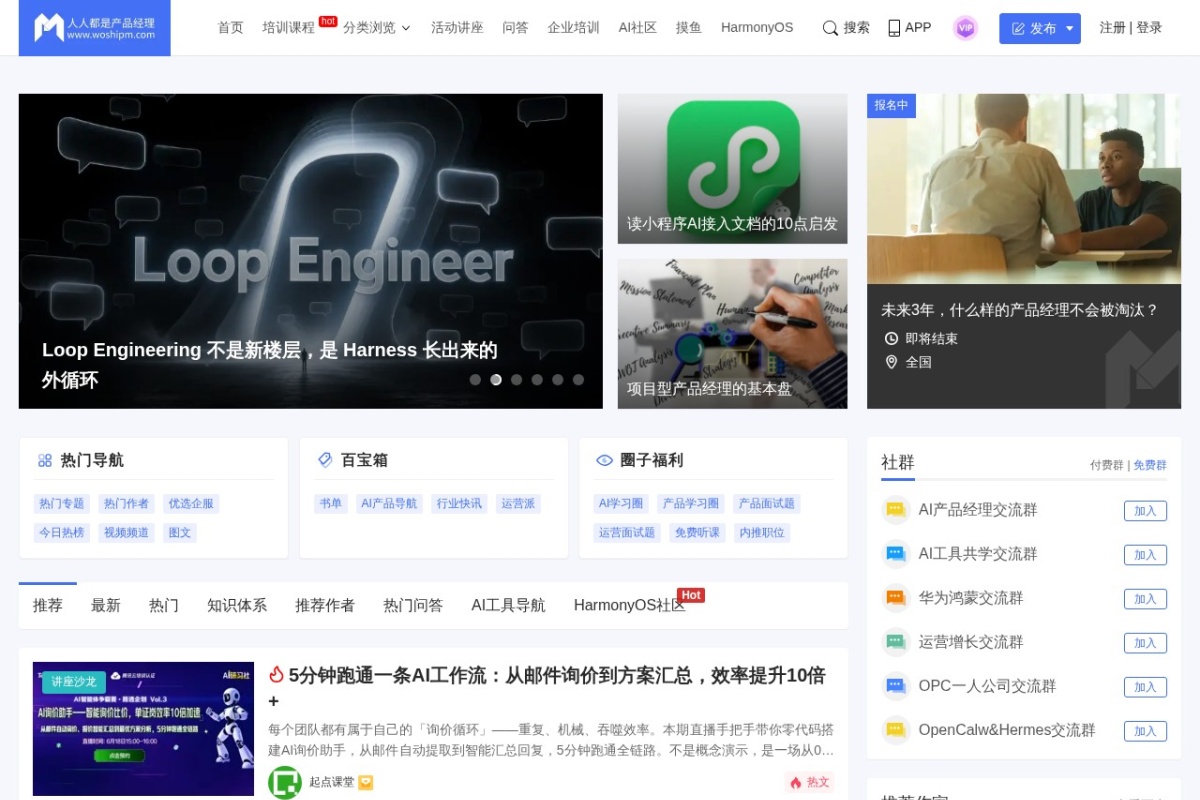The image size is (1200, 800).
Task: Open the 活动讲座 menu item
Action: pyautogui.click(x=457, y=28)
